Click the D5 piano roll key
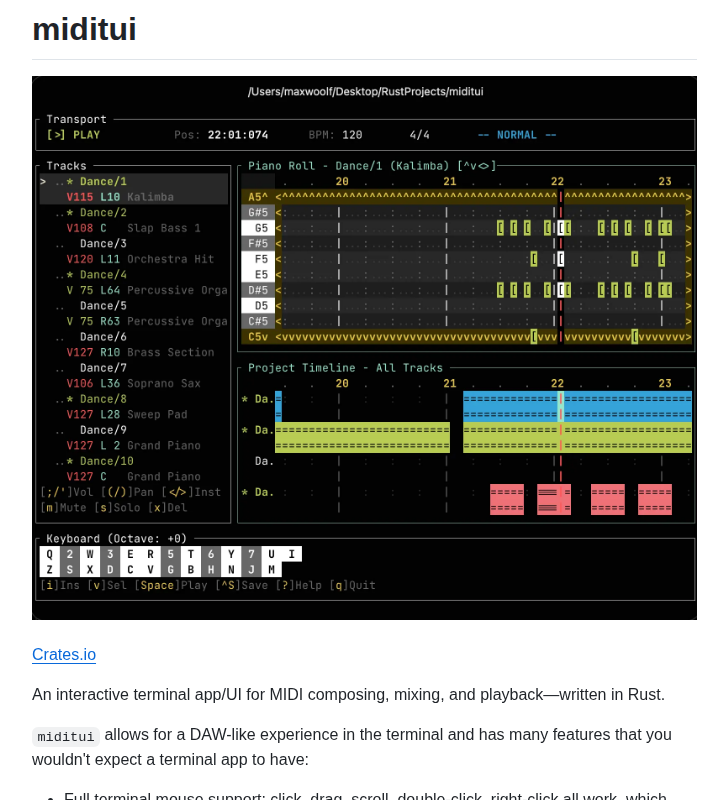 click(x=258, y=306)
